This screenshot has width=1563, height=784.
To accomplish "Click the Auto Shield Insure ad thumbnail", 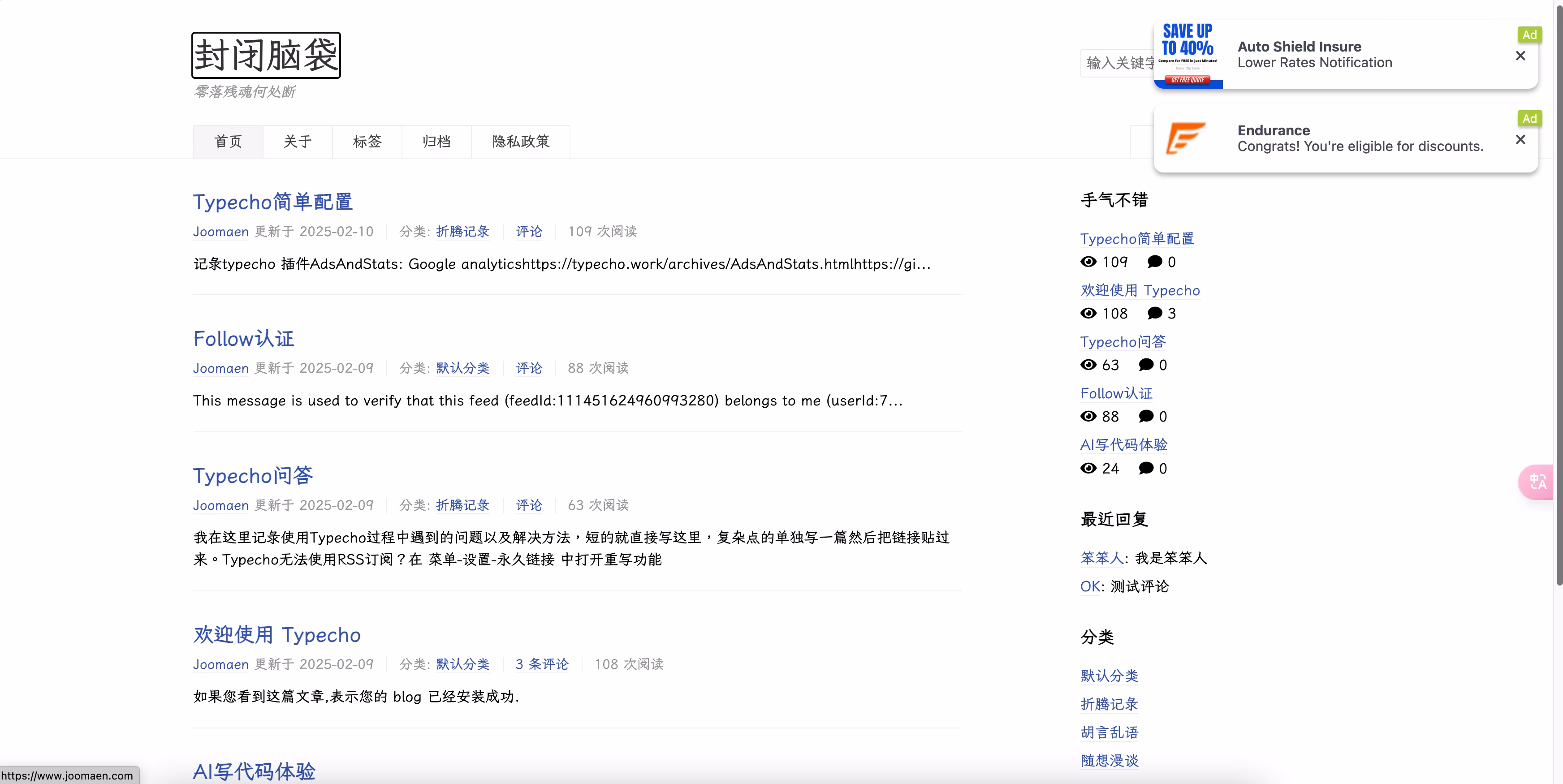I will pos(1187,55).
